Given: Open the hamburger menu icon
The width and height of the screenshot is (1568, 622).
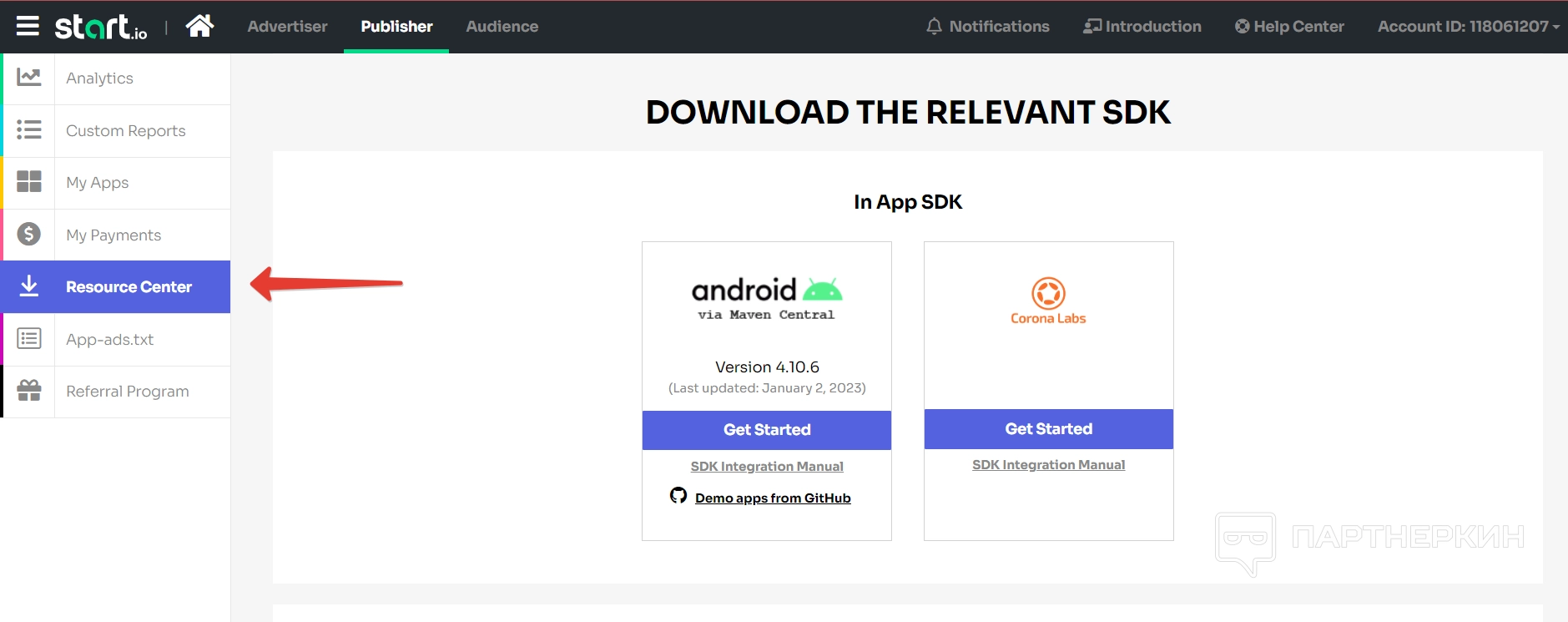Looking at the screenshot, I should tap(28, 26).
